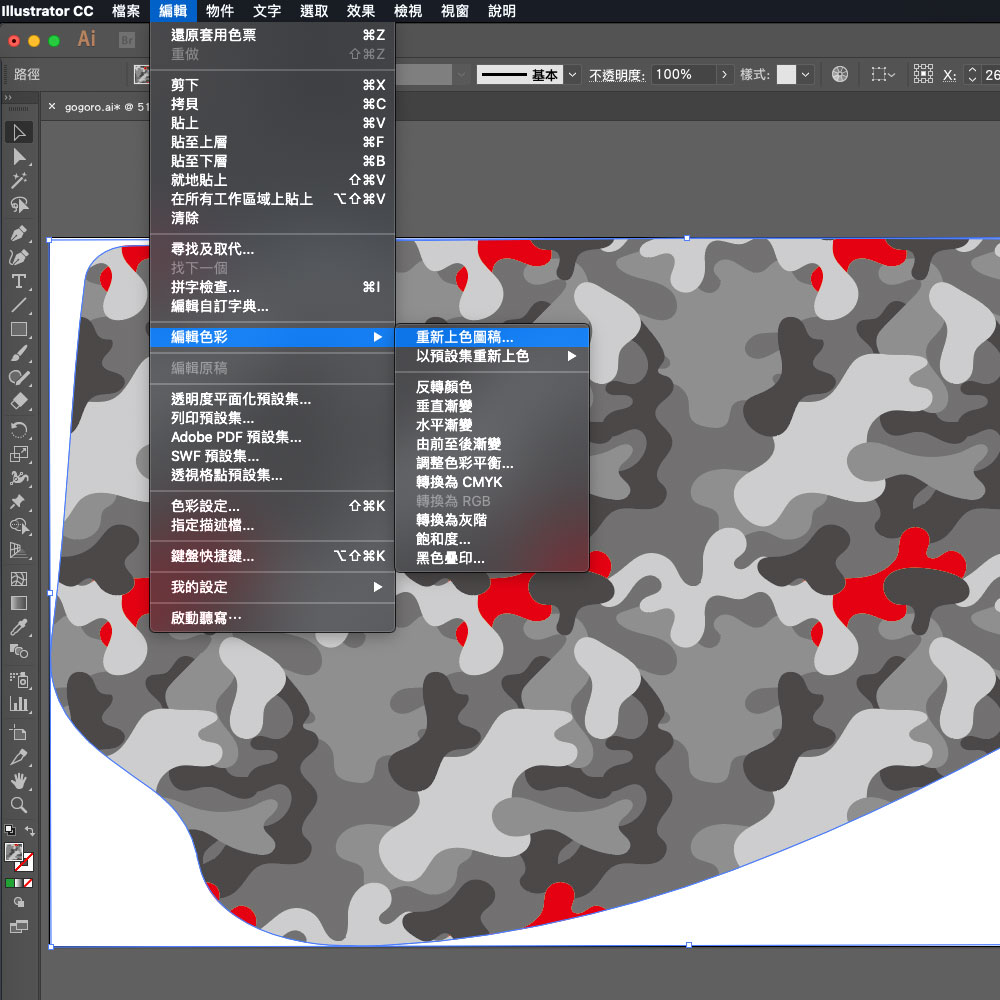This screenshot has width=1000, height=1000.
Task: Select the Magic Wand tool
Action: tap(19, 181)
